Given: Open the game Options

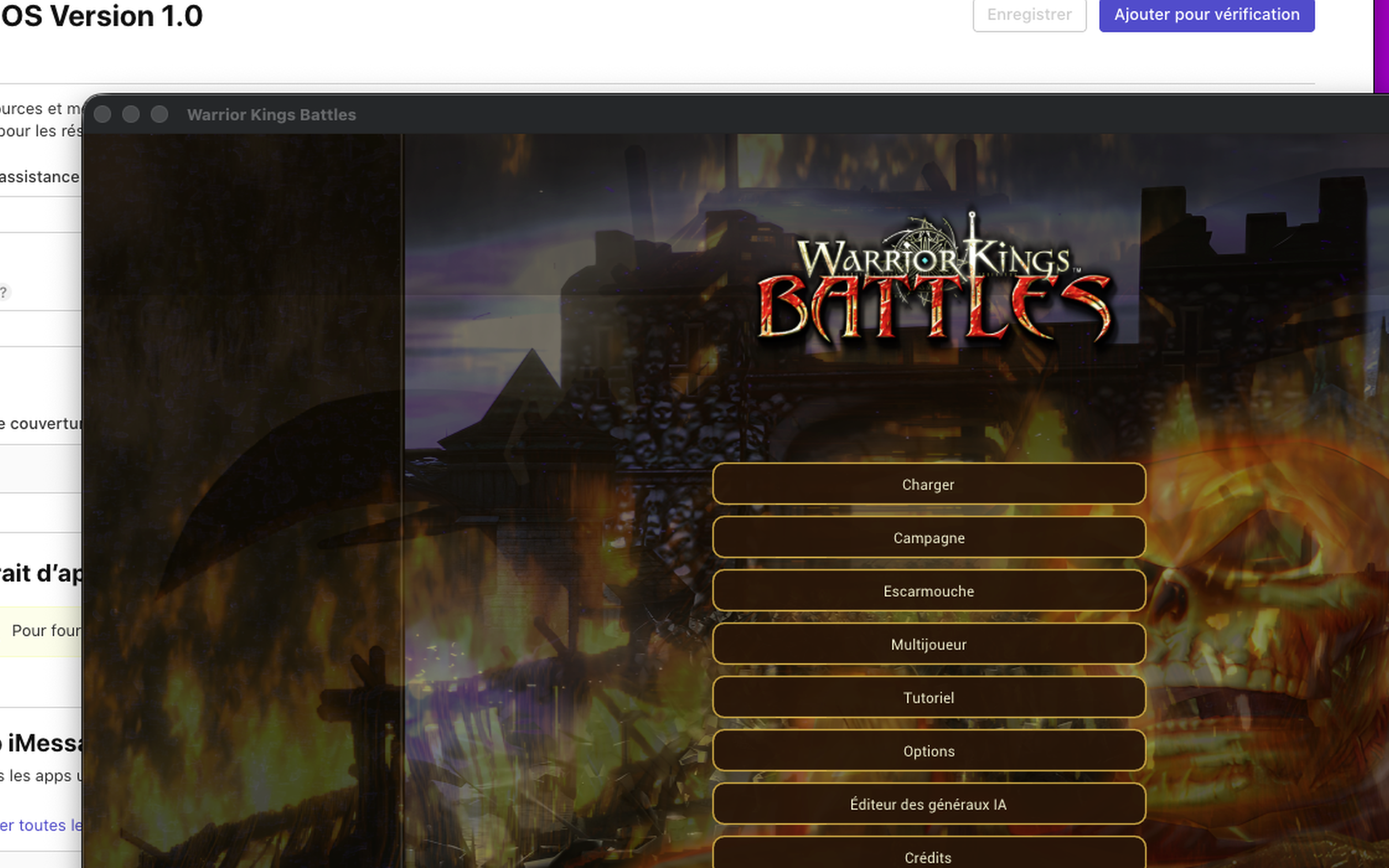Looking at the screenshot, I should point(929,751).
